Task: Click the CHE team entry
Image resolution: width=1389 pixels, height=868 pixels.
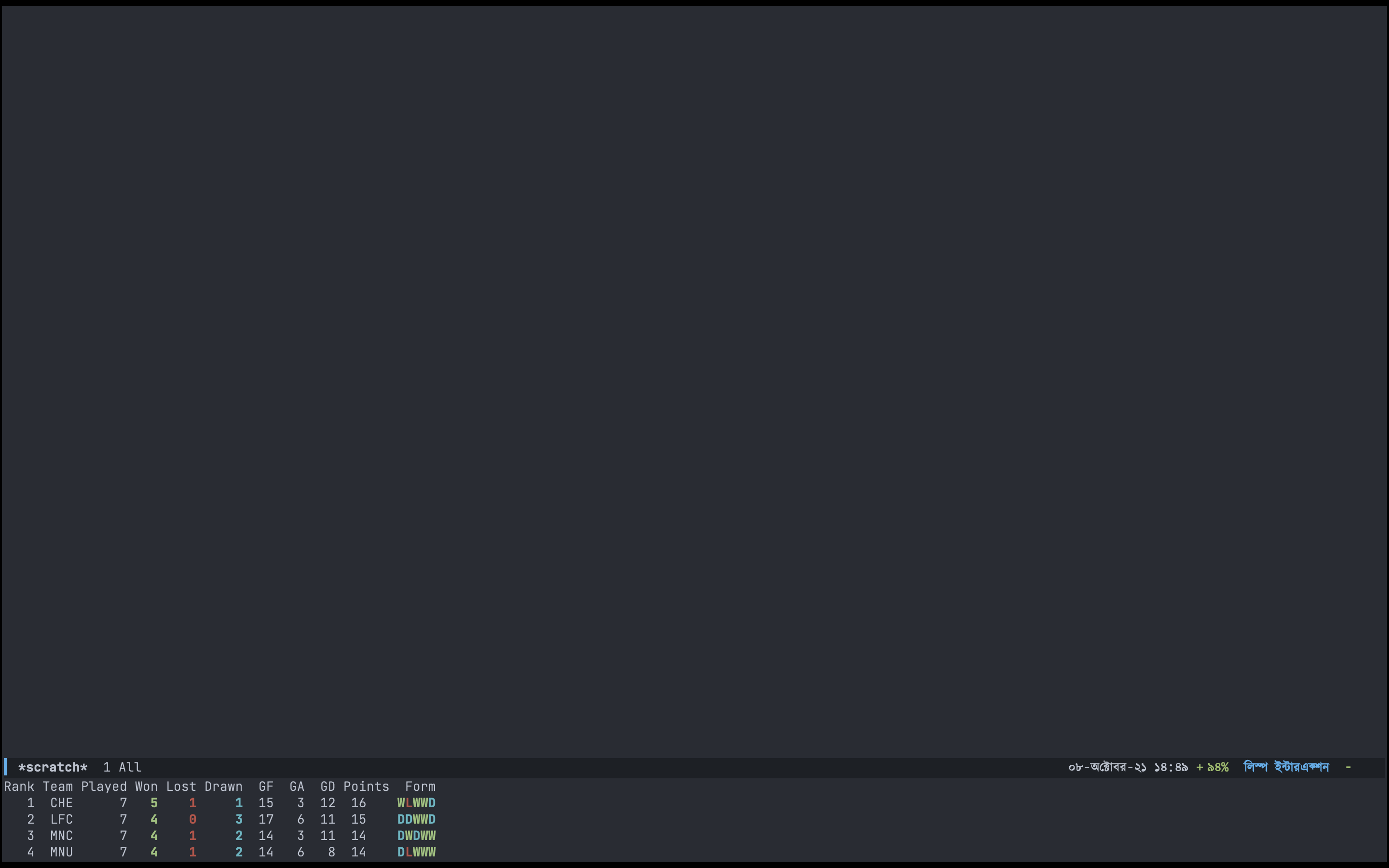Action: [x=61, y=803]
